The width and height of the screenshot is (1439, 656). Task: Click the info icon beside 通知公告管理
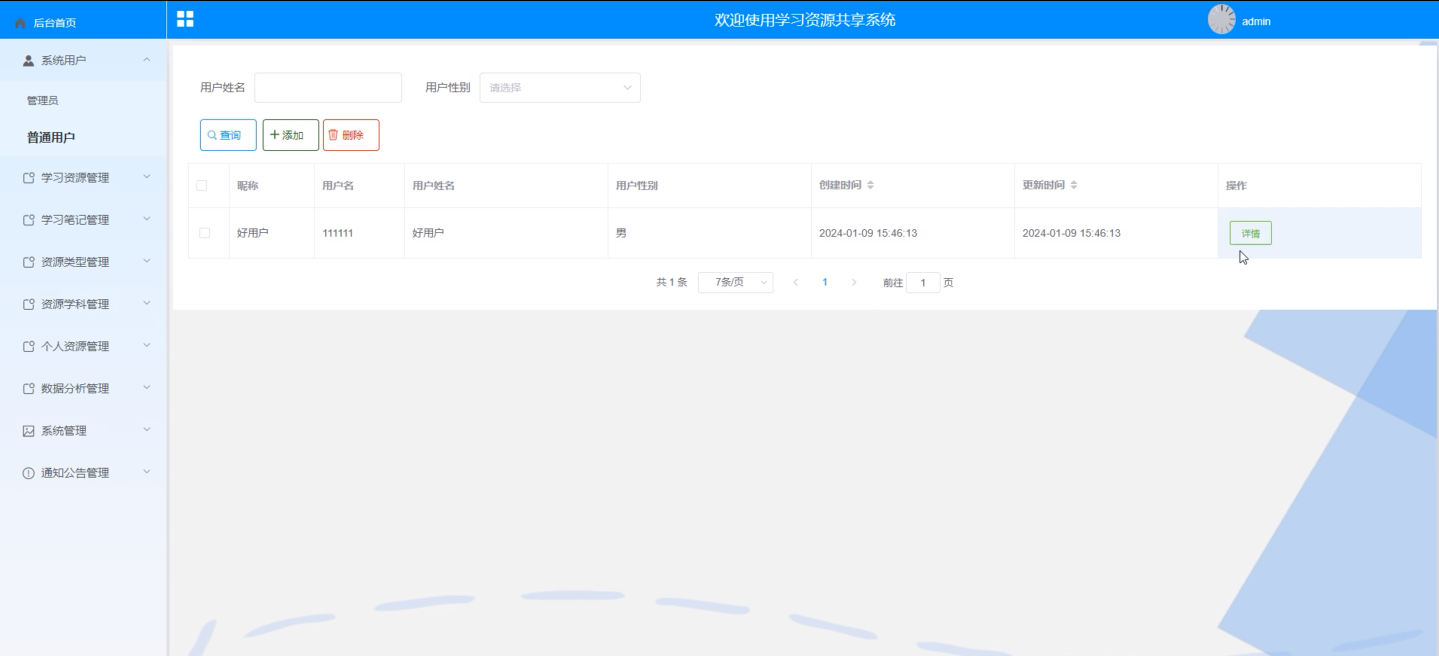pyautogui.click(x=29, y=473)
